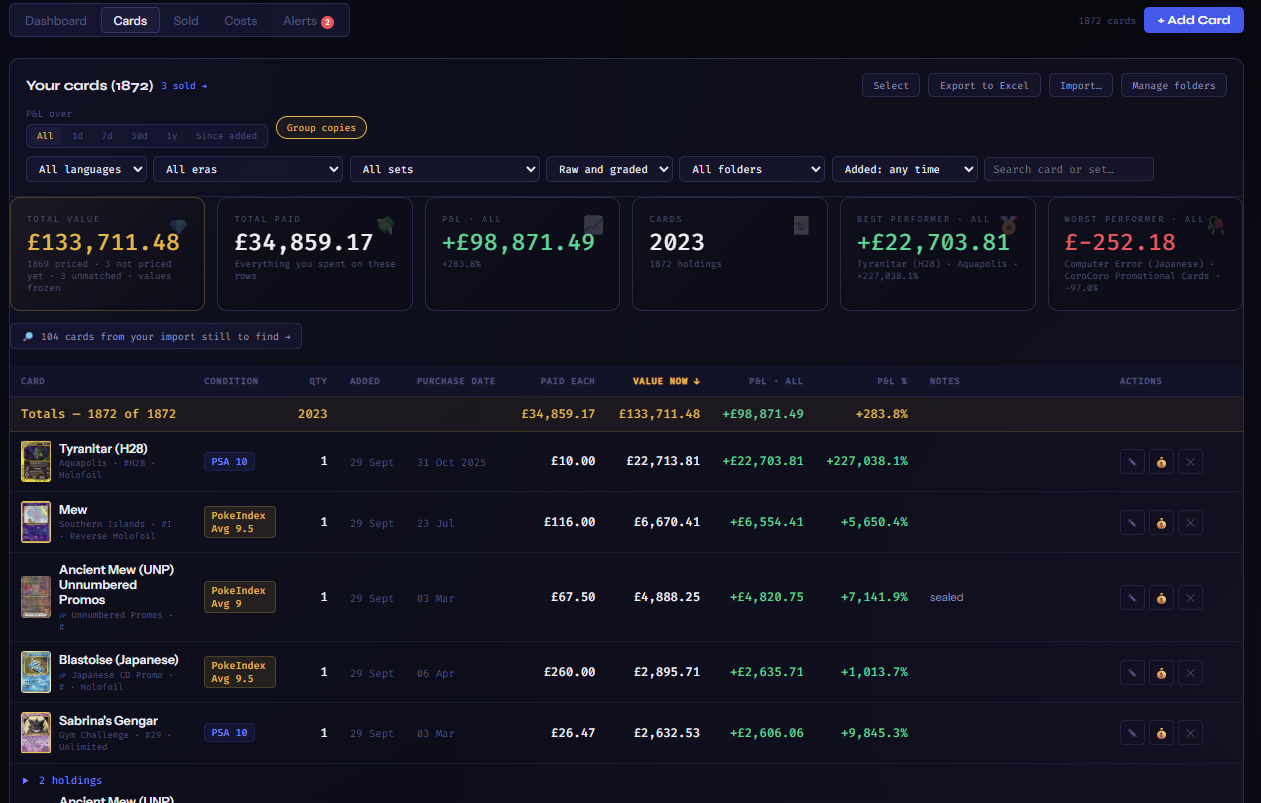
Task: Edit the Blastoise (Japanese) card
Action: point(1132,672)
